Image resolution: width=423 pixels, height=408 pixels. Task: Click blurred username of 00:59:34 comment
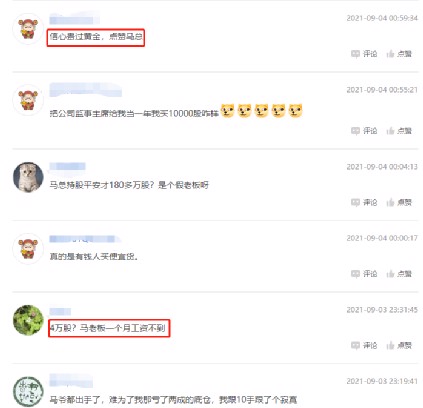[x=74, y=18]
